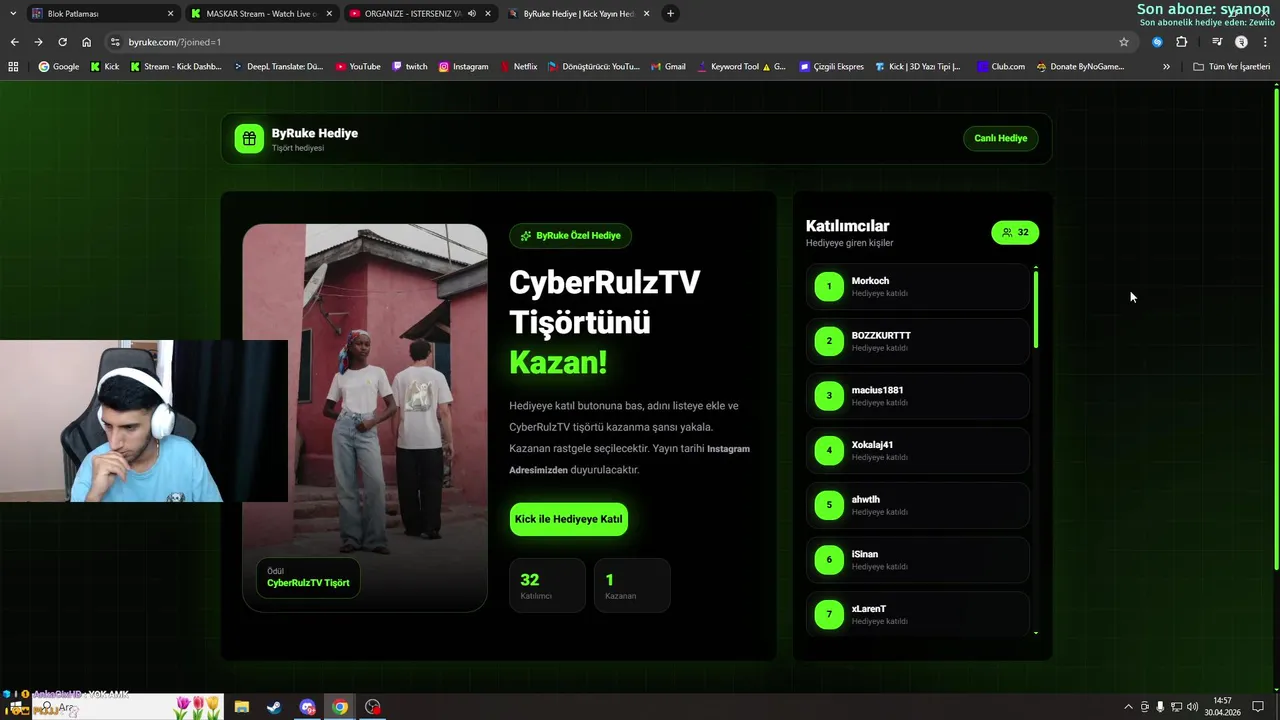Open the Chrome extensions puzzle icon
Viewport: 1280px width, 720px height.
point(1182,42)
